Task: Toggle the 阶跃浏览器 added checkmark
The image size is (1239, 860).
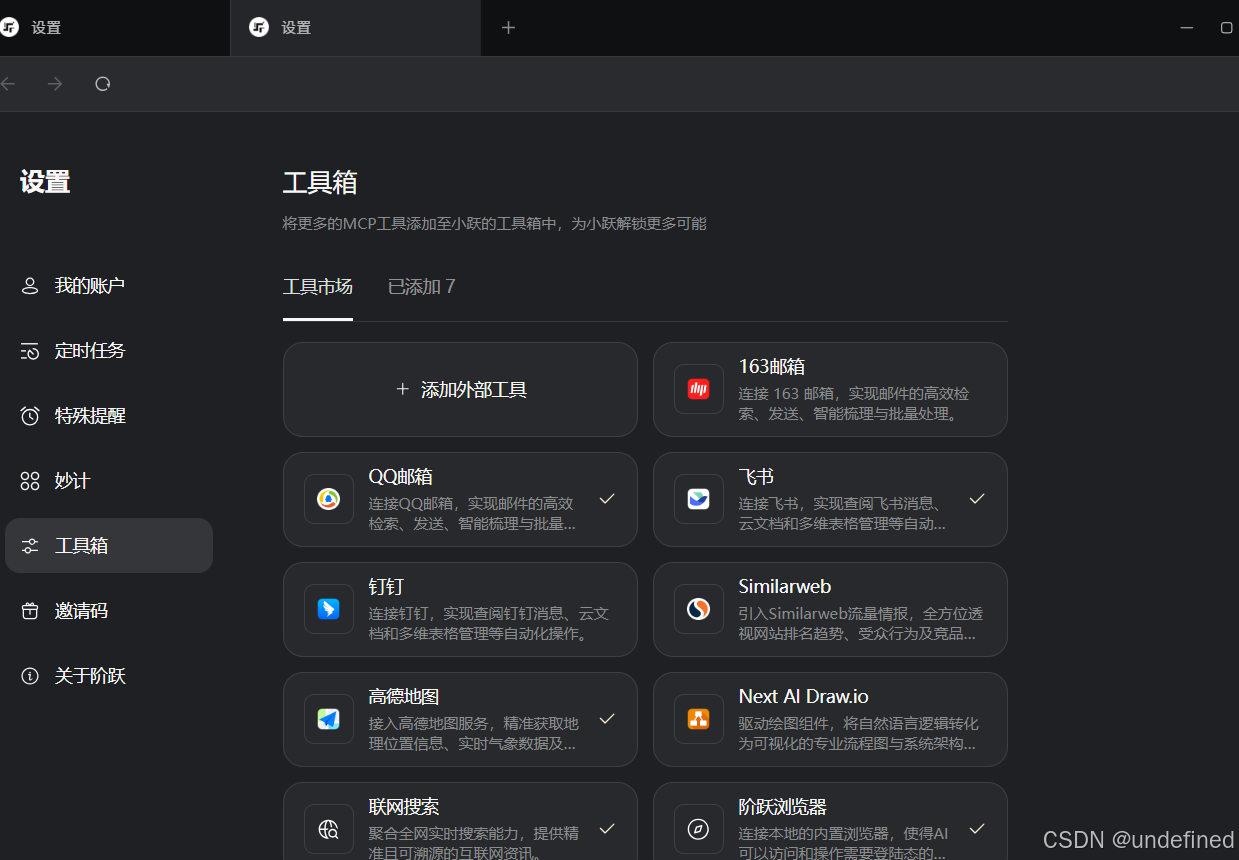Action: 977,829
